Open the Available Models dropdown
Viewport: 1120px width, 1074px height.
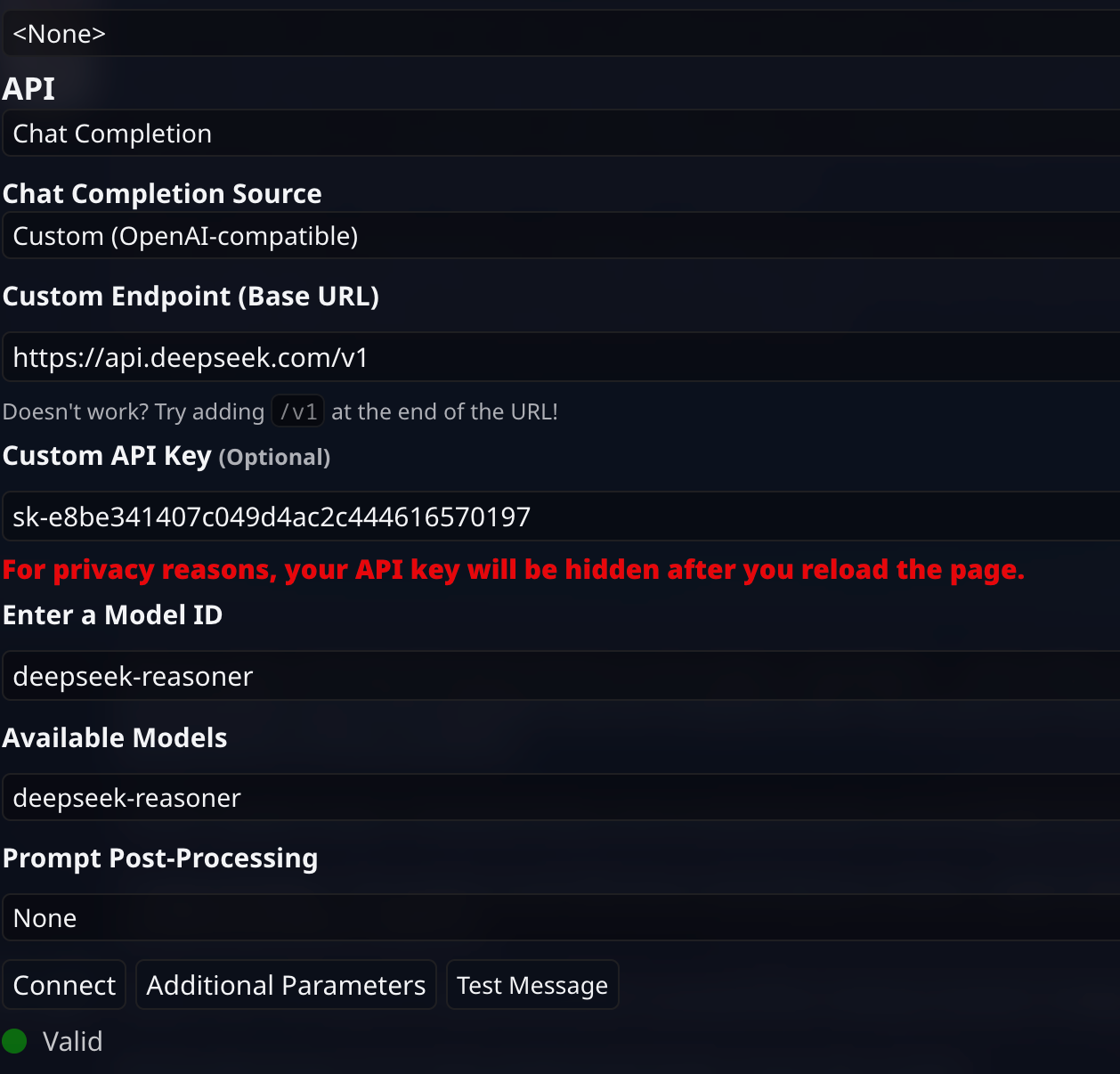click(x=561, y=797)
